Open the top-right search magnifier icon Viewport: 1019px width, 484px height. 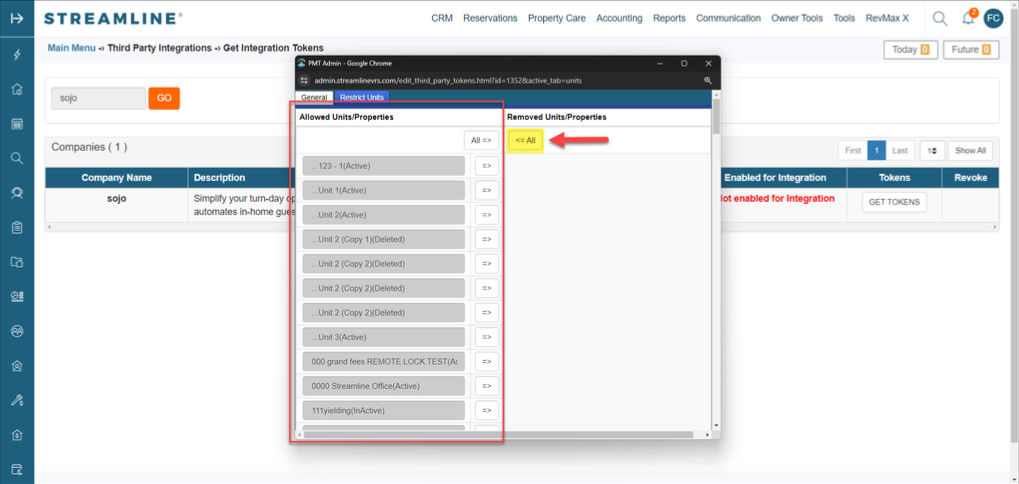pyautogui.click(x=939, y=18)
